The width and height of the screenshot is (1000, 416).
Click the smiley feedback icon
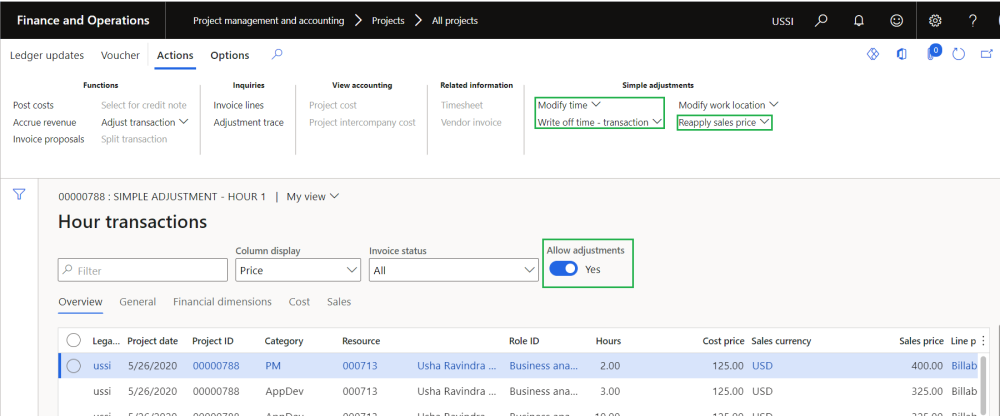point(896,20)
